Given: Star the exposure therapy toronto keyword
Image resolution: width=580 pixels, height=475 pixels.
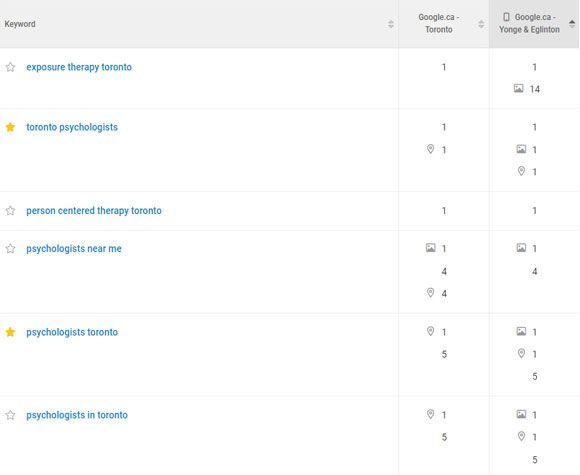Looking at the screenshot, I should coord(10,67).
